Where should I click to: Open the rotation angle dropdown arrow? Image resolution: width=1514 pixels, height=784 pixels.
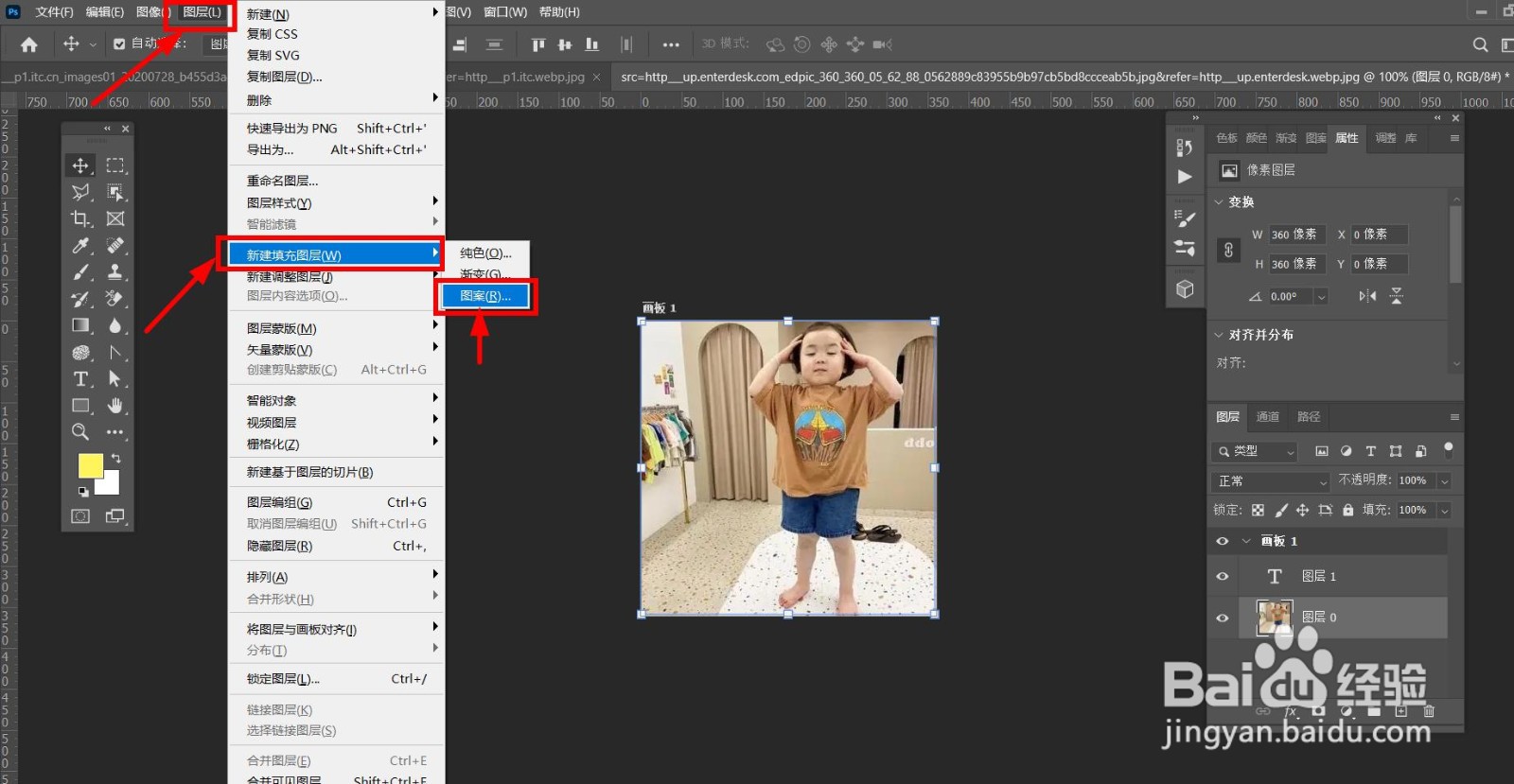(1322, 297)
